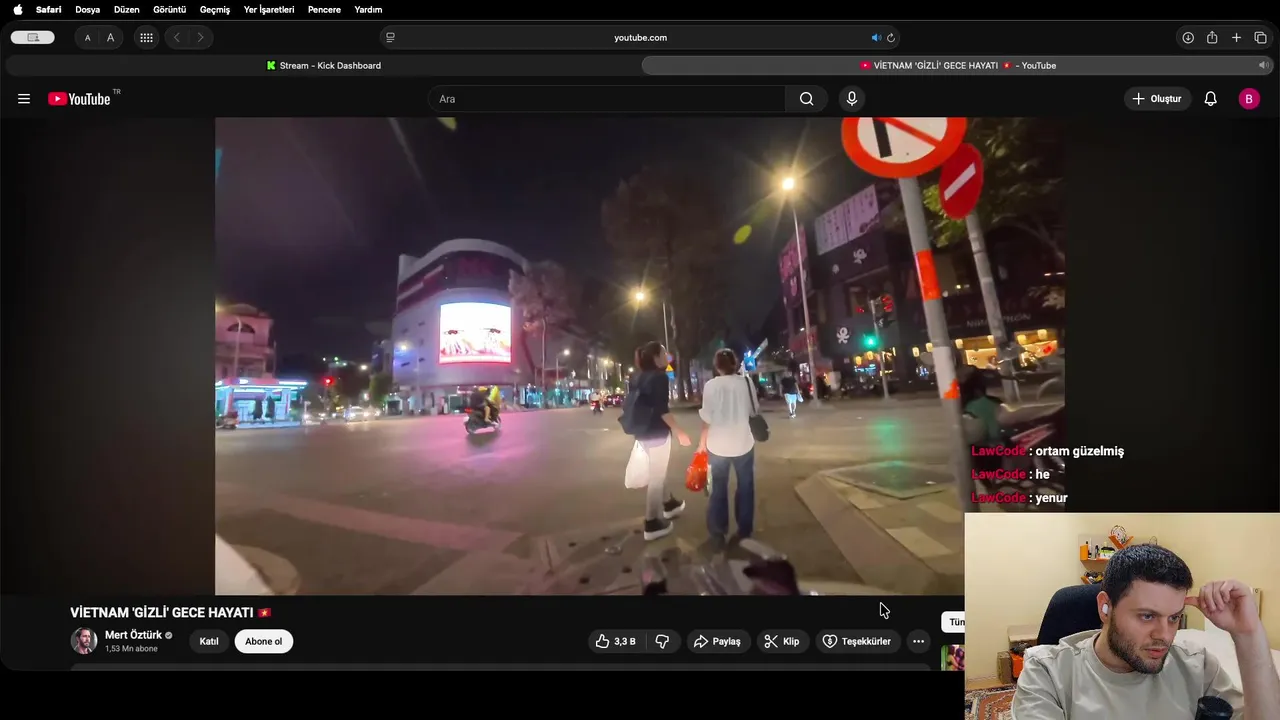This screenshot has width=1280, height=720.
Task: Switch to the Stream - Kick Dashboard tab
Action: [323, 65]
